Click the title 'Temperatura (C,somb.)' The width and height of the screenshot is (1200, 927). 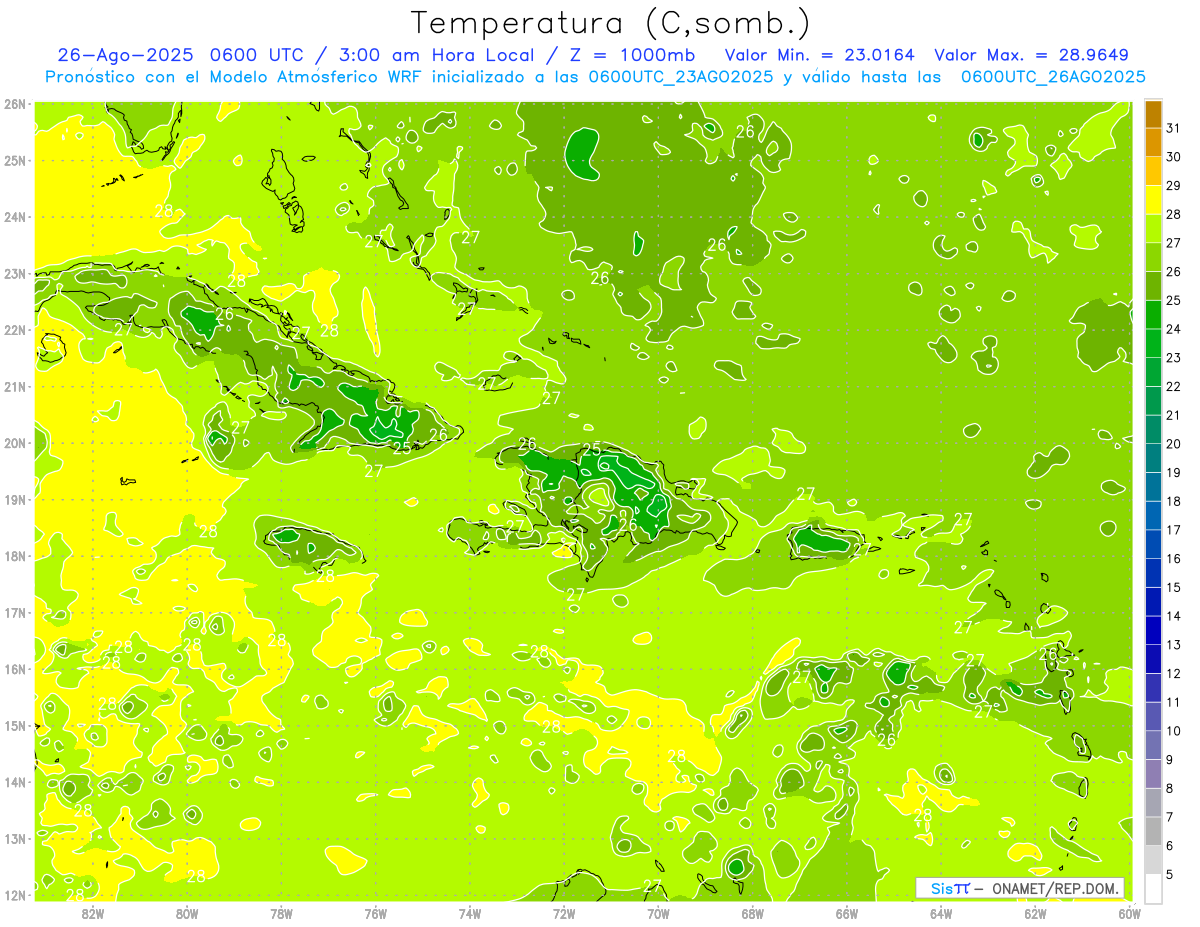click(x=611, y=24)
